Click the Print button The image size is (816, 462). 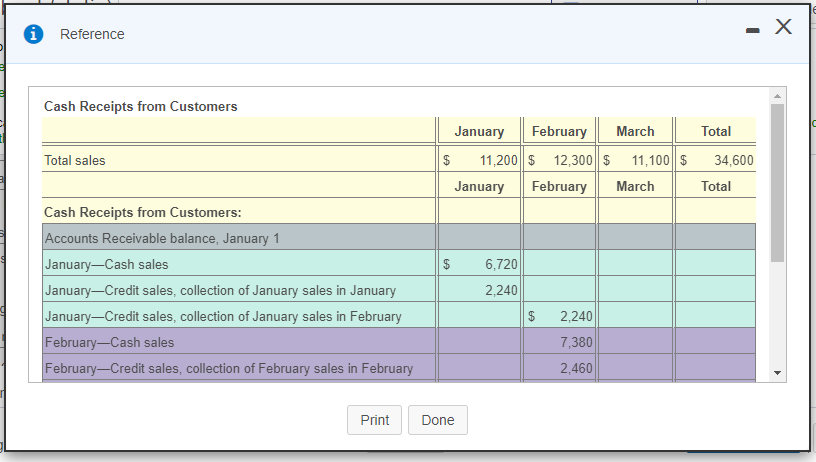pos(374,420)
